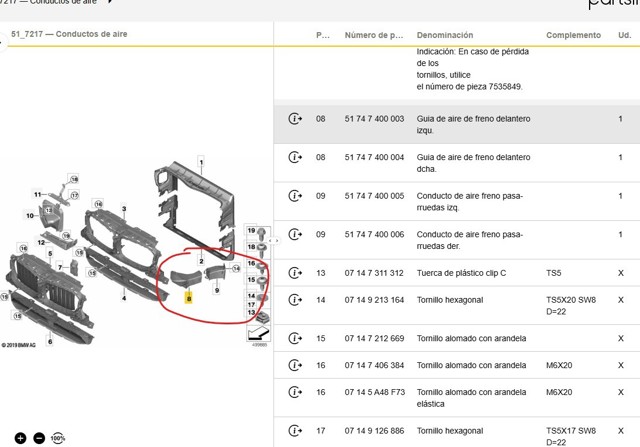This screenshot has width=640, height=447.
Task: Select callout 12 in the diagram
Action: 41,242
